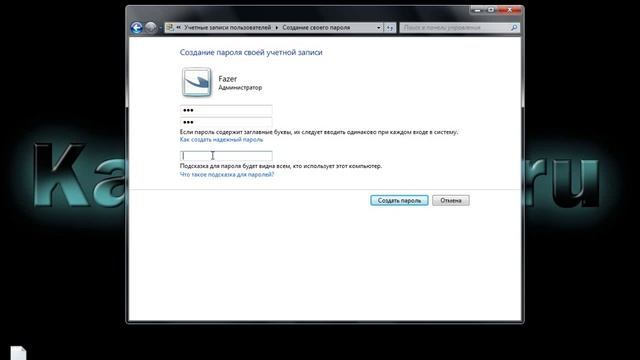Click the new password field
Image resolution: width=640 pixels, height=360 pixels.
click(226, 110)
